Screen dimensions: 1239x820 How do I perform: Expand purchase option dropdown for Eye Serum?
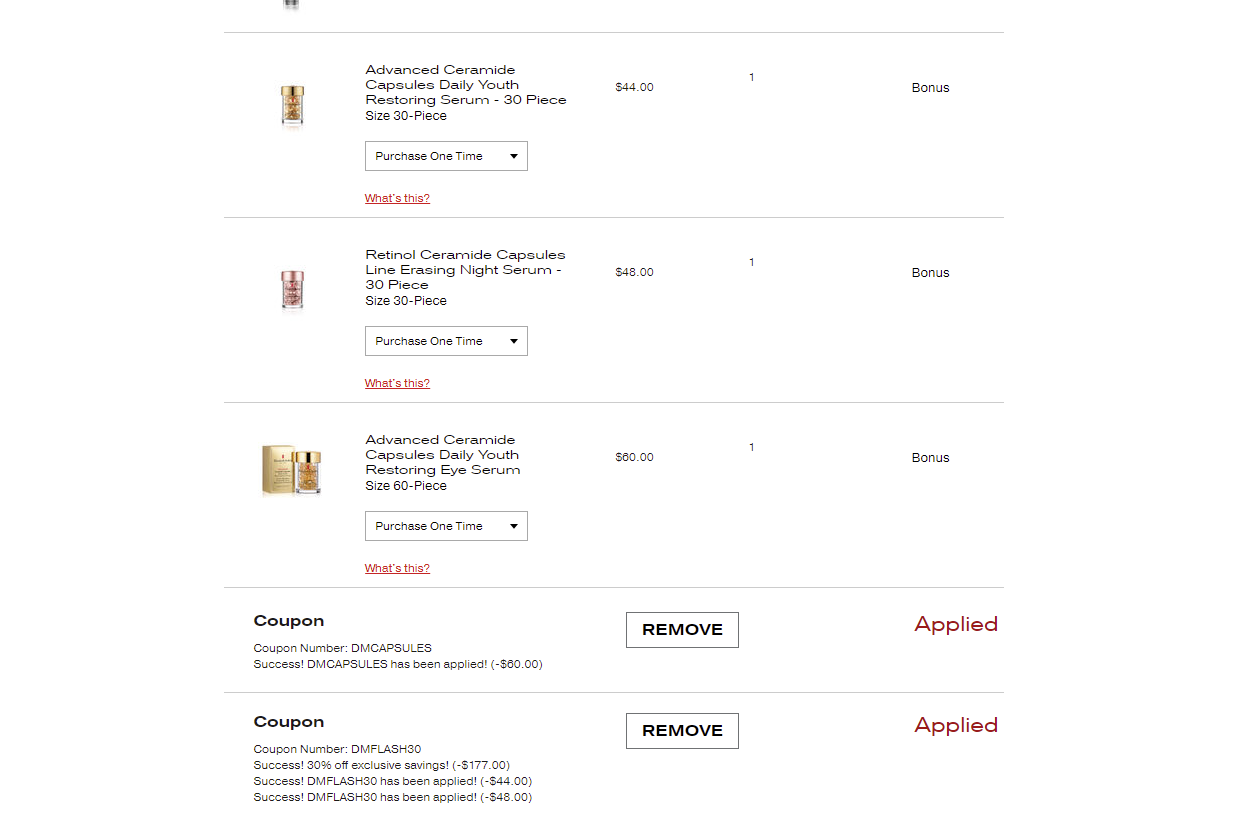(446, 526)
